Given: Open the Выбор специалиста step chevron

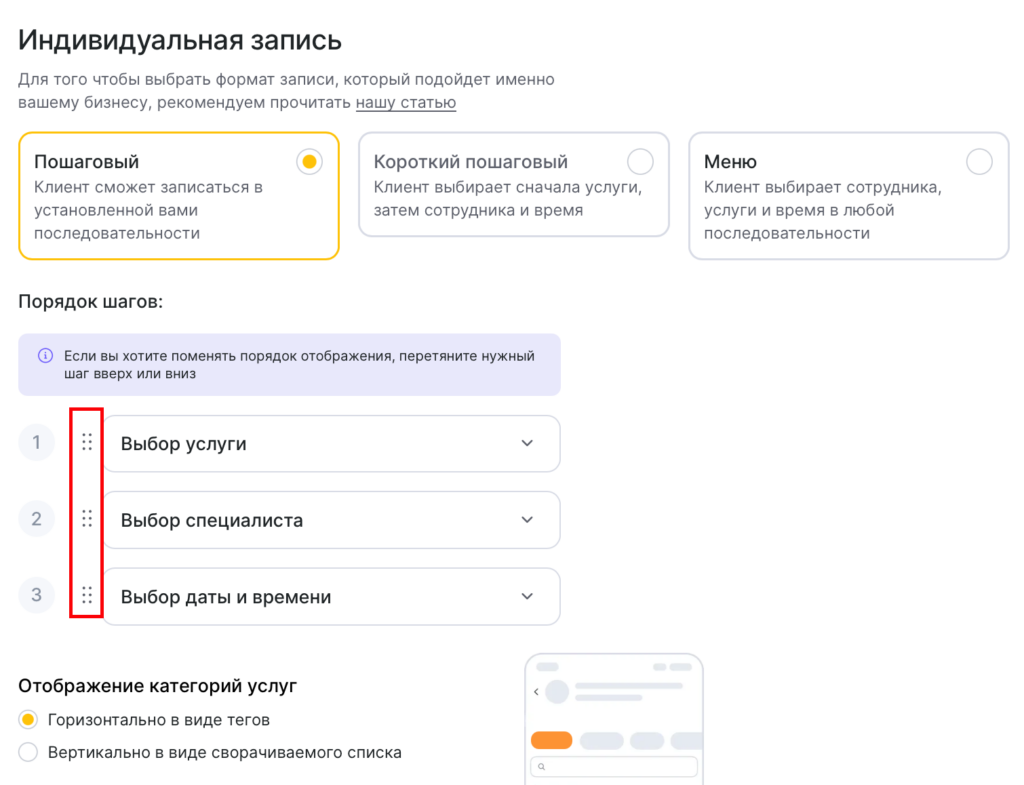Looking at the screenshot, I should click(527, 520).
